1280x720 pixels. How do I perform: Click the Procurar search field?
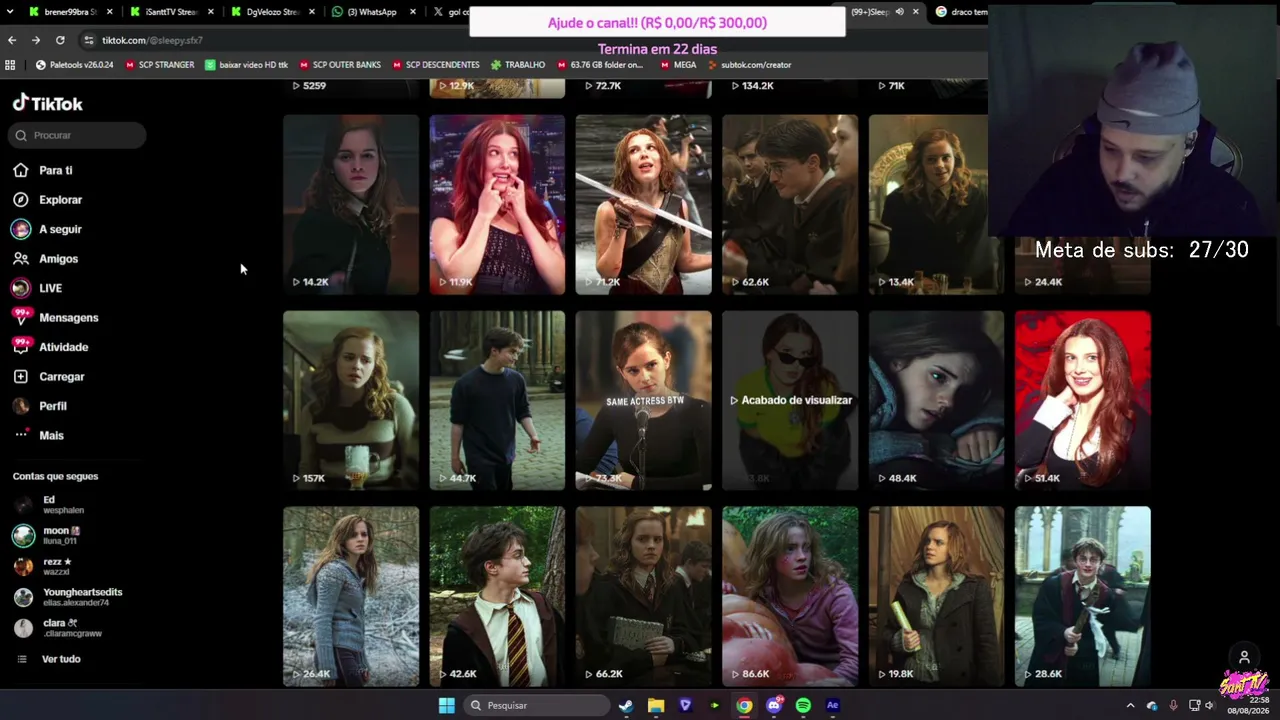(x=77, y=135)
